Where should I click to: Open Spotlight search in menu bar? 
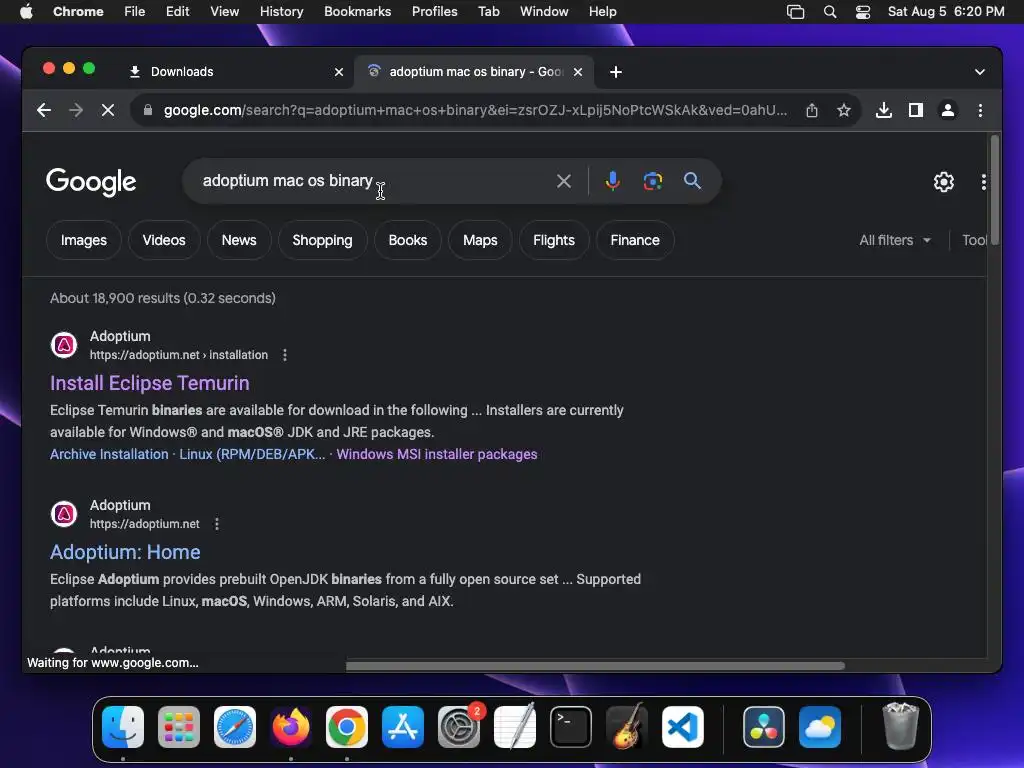(x=829, y=12)
